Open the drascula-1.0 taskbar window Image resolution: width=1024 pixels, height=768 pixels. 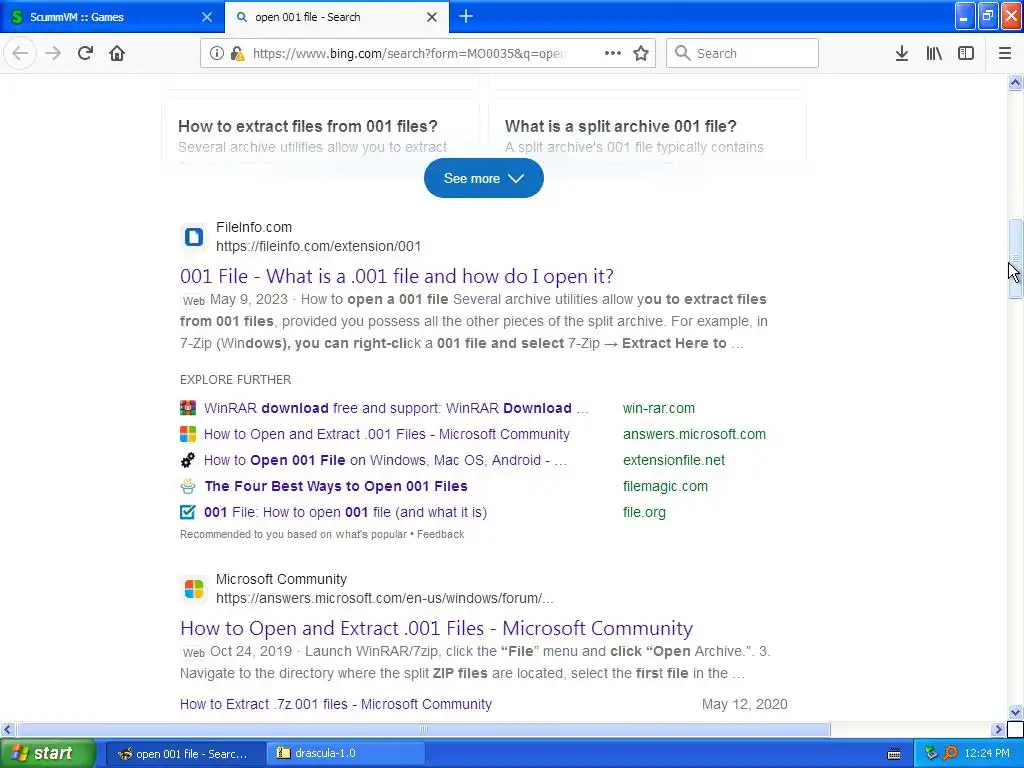pos(346,754)
